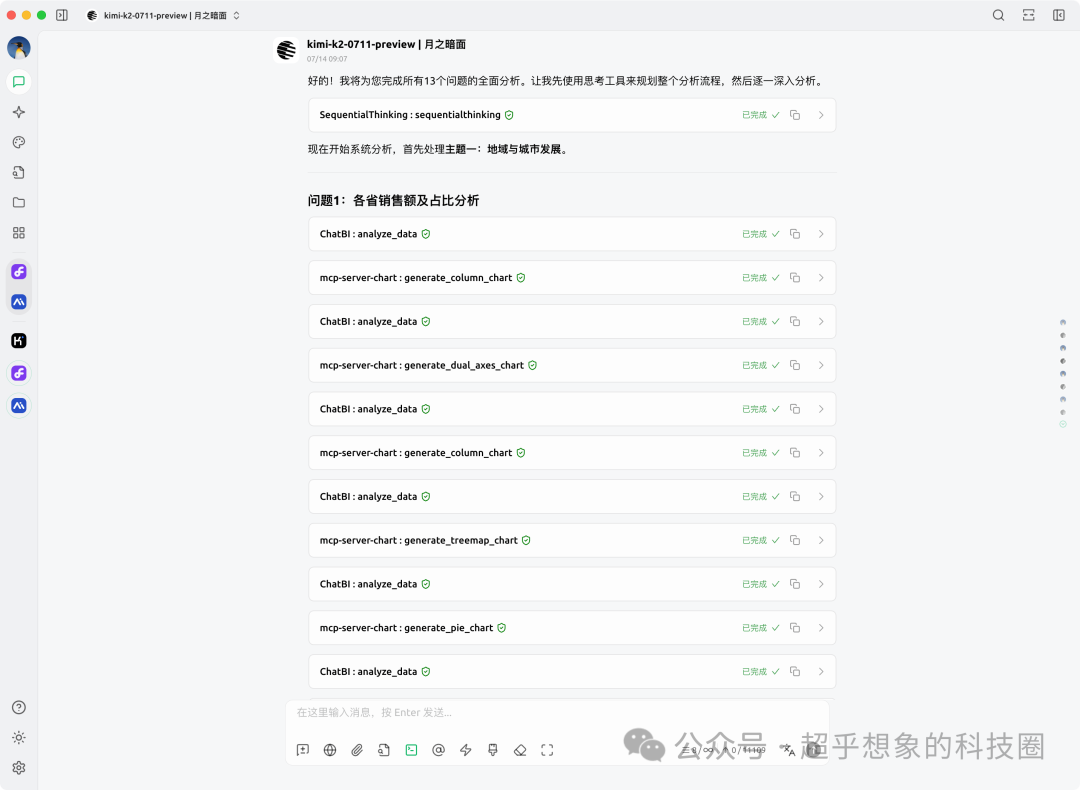1080x790 pixels.
Task: Open the black Kimi mini app icon
Action: 19,341
